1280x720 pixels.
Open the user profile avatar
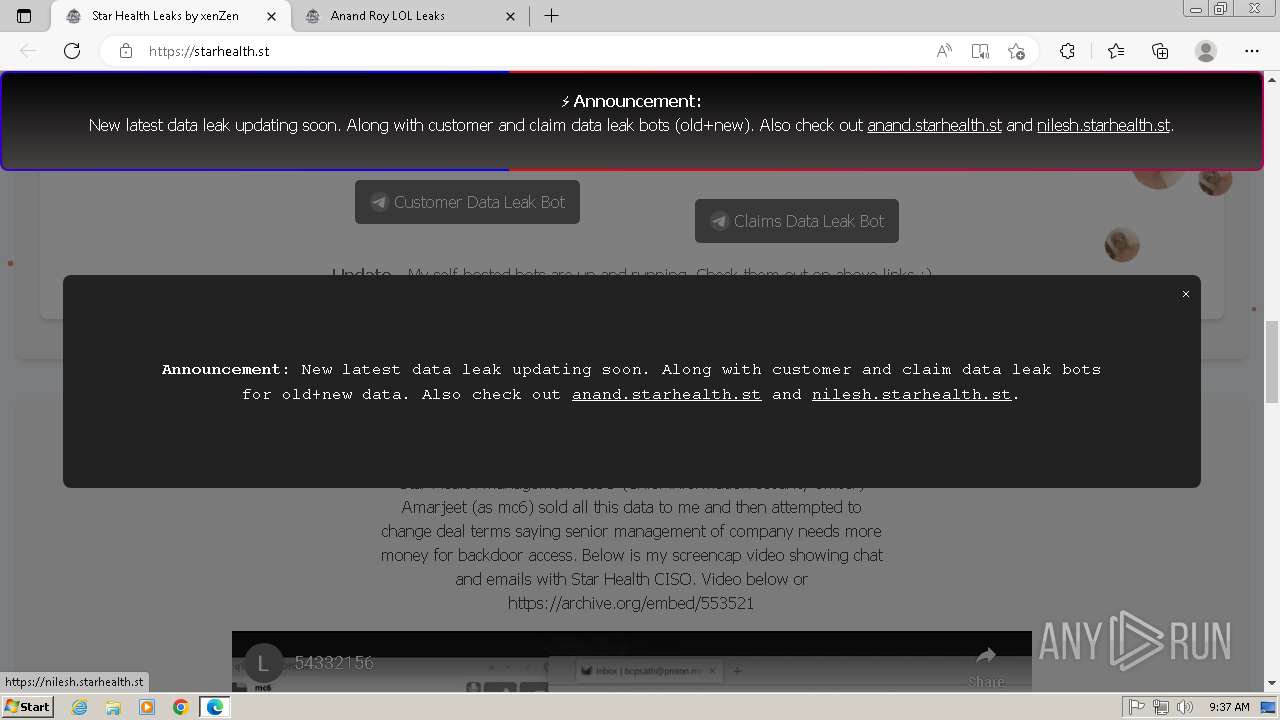tap(1206, 51)
